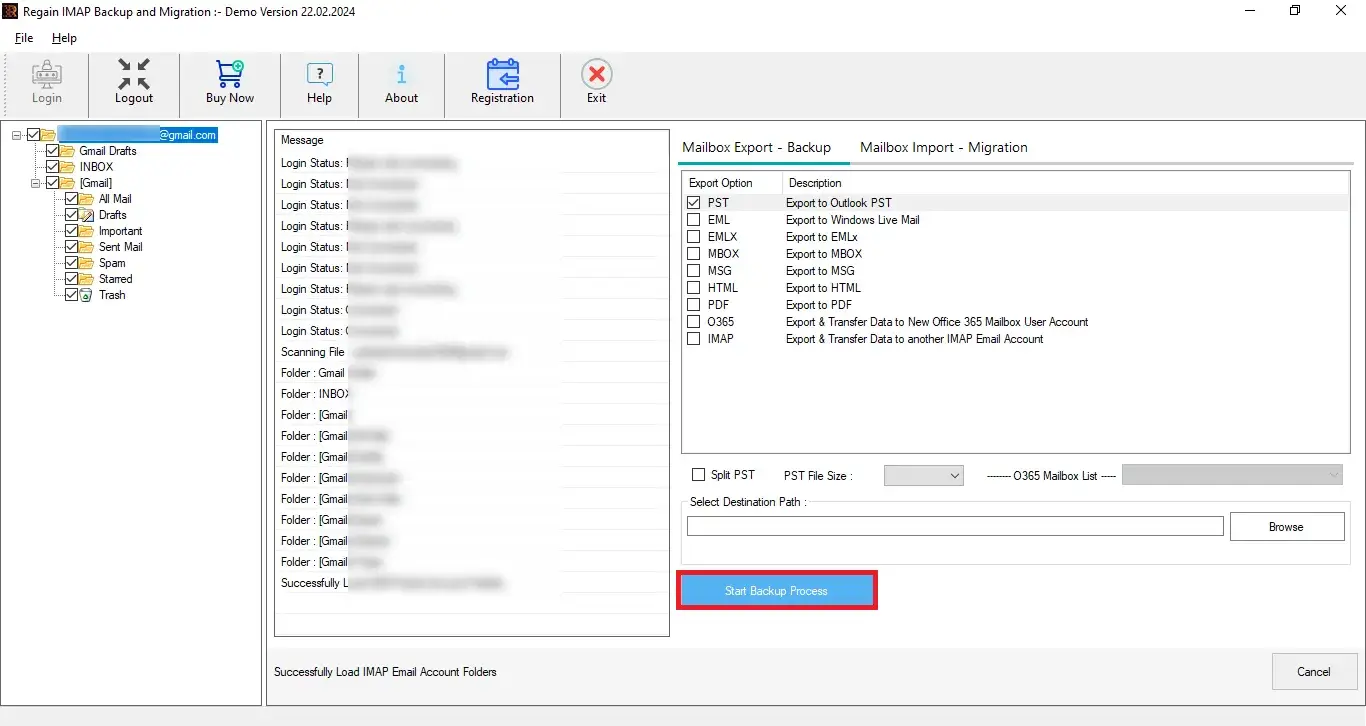Viewport: 1366px width, 726px height.
Task: Uncheck the INBOX folder checkbox
Action: (53, 167)
